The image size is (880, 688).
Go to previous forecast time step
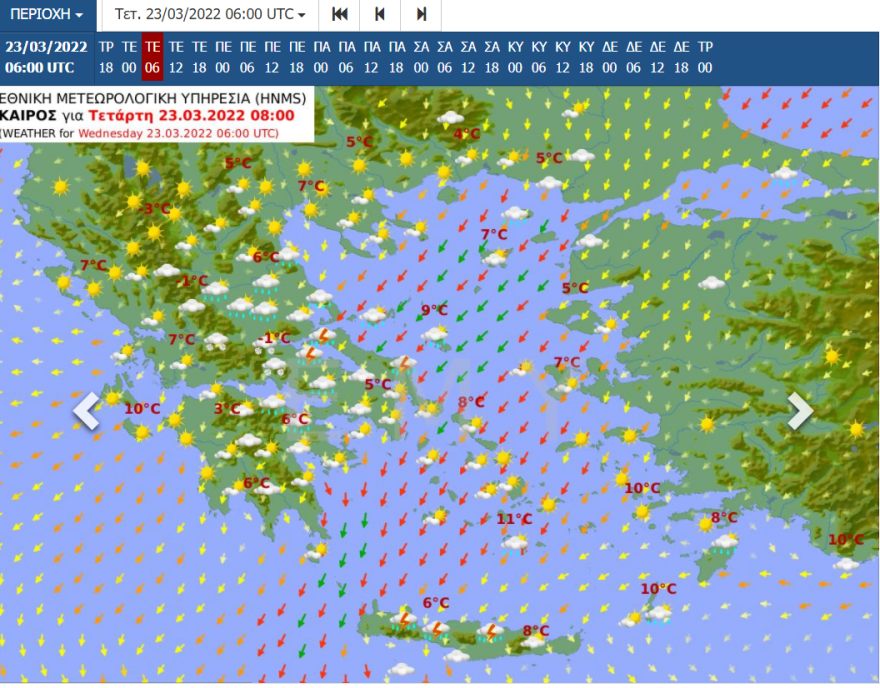(x=380, y=15)
